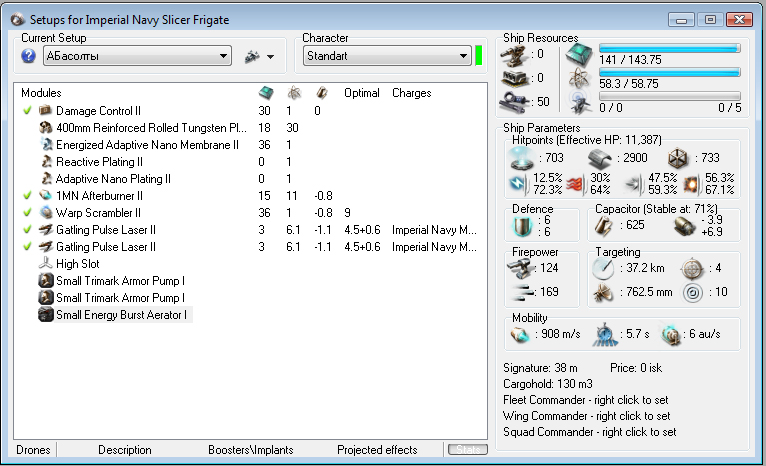Click the sensor strength icon showing 10
The width and height of the screenshot is (766, 466).
693,293
